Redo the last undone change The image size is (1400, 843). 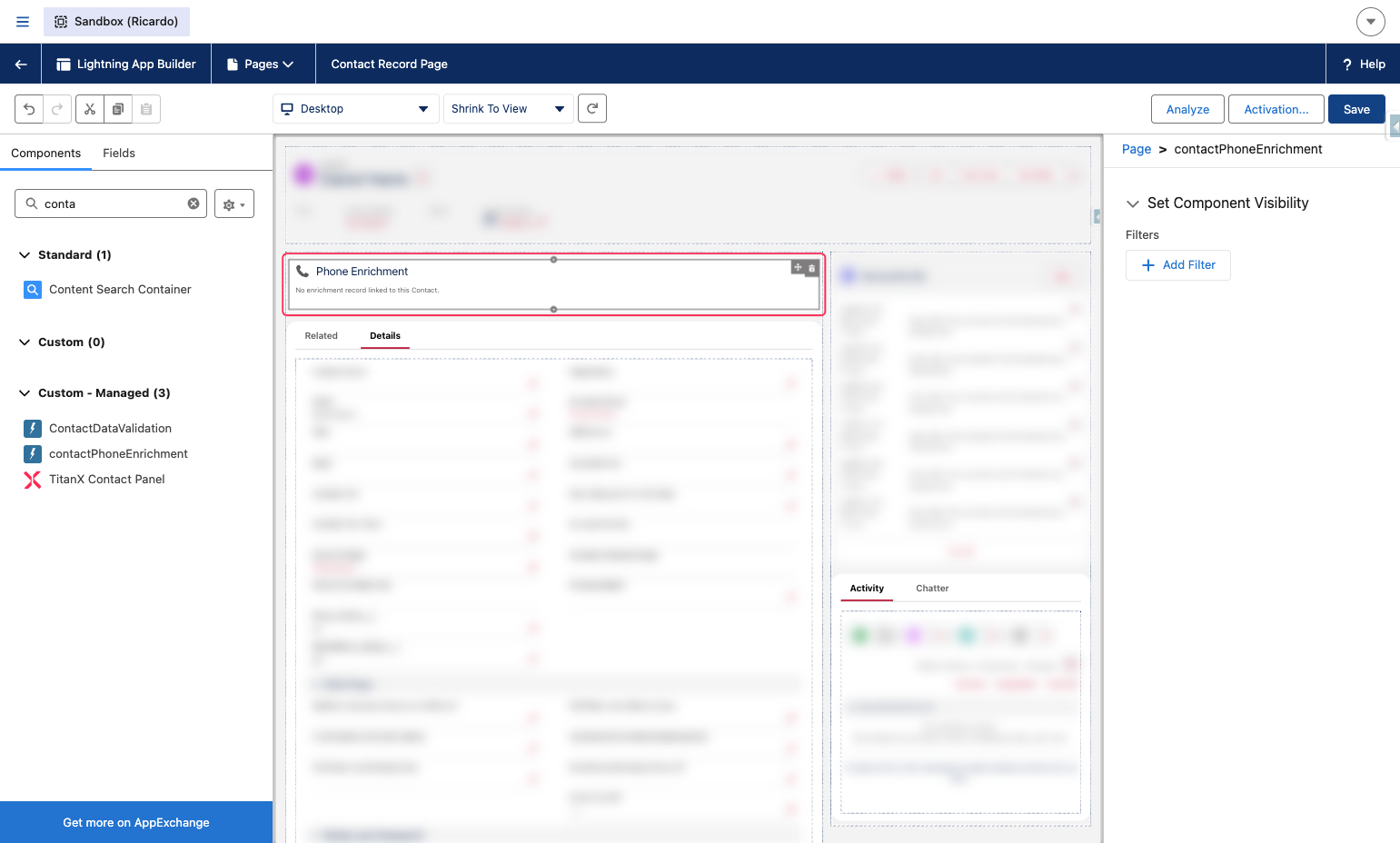(56, 109)
